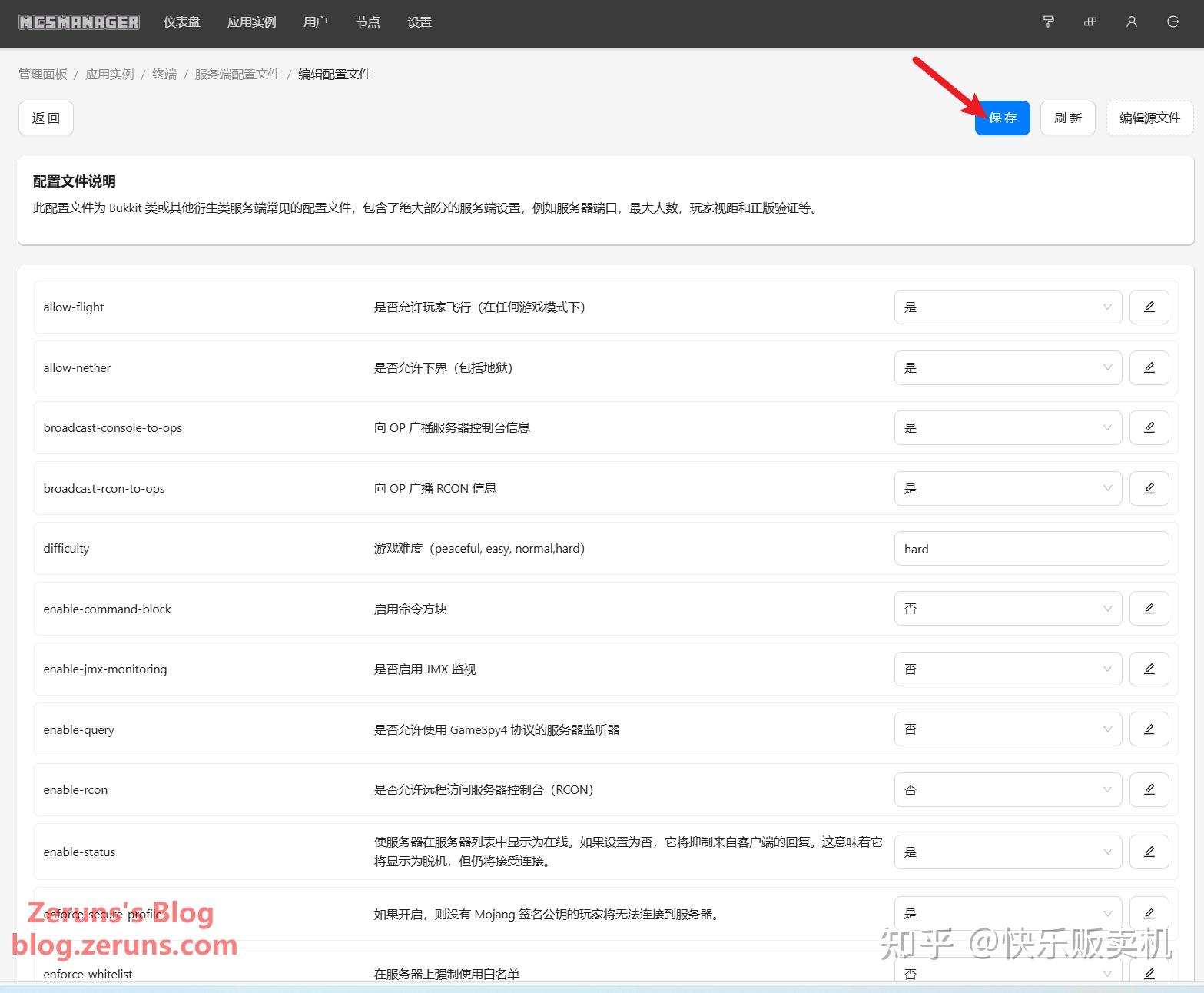Click the enable-rcon setting name
This screenshot has width=1204, height=993.
point(76,790)
